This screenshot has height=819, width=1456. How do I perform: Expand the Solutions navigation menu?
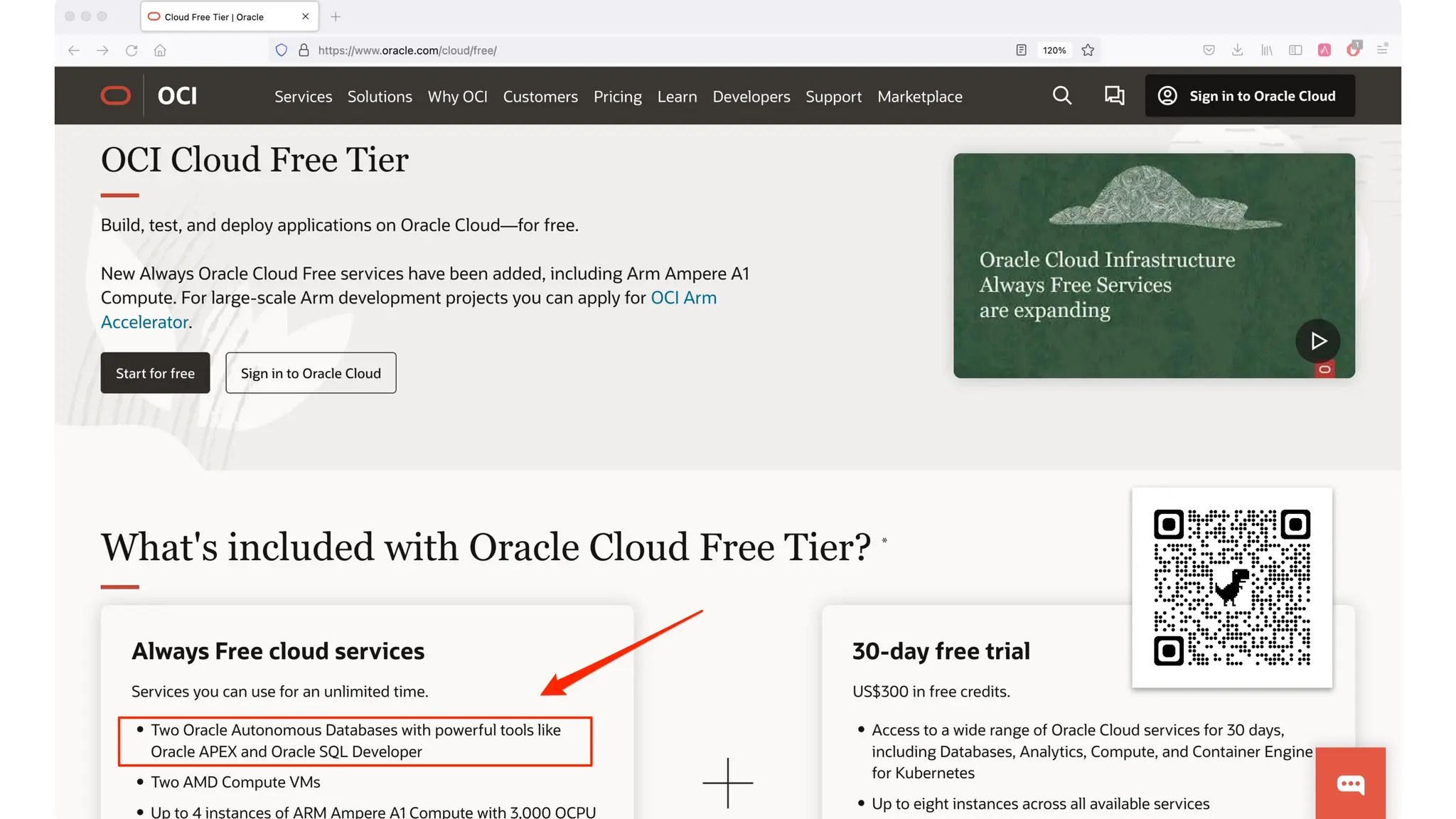tap(380, 97)
